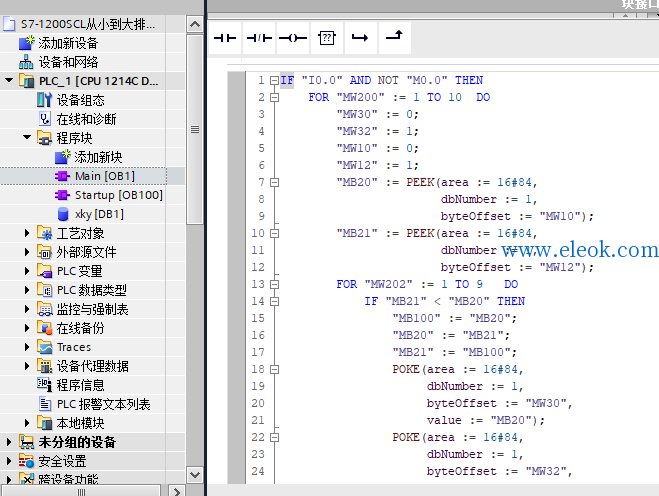
Task: Click the program info icon
Action: click(x=44, y=385)
